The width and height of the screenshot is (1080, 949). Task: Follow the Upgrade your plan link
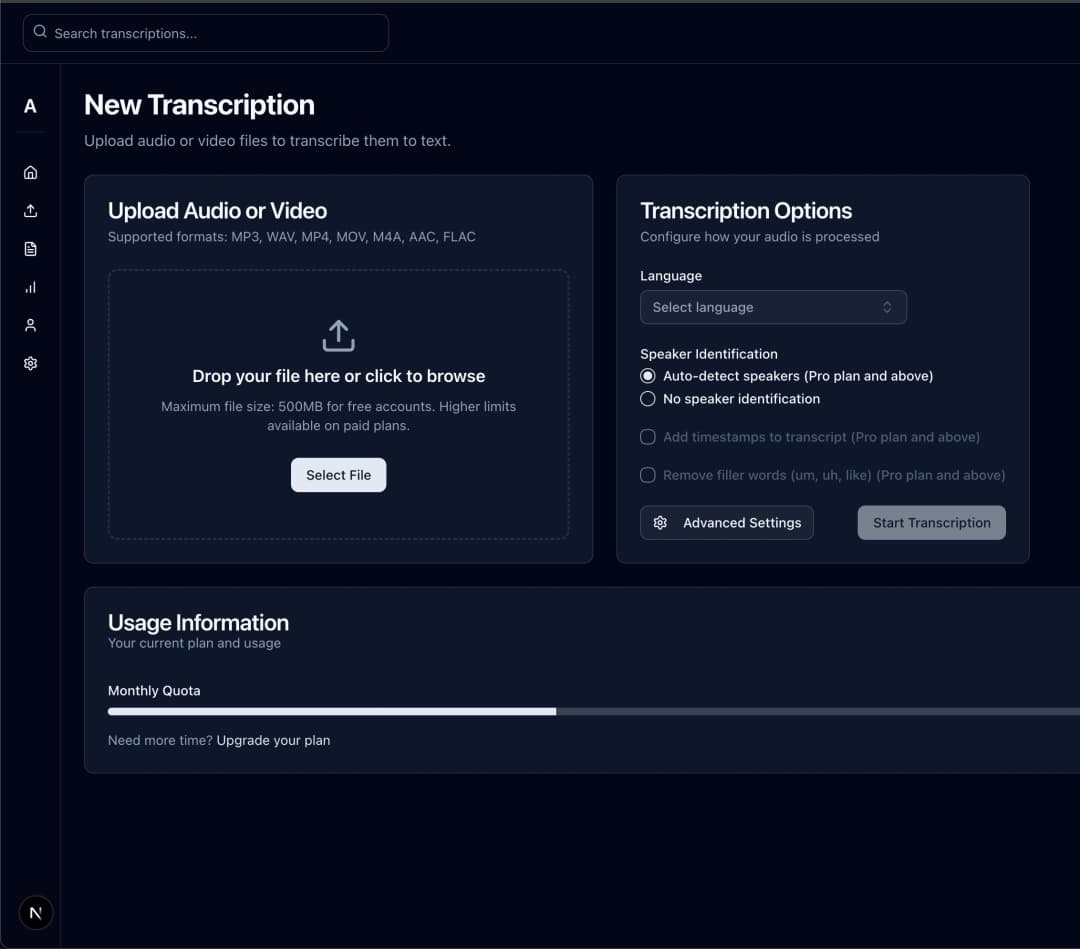pyautogui.click(x=273, y=740)
